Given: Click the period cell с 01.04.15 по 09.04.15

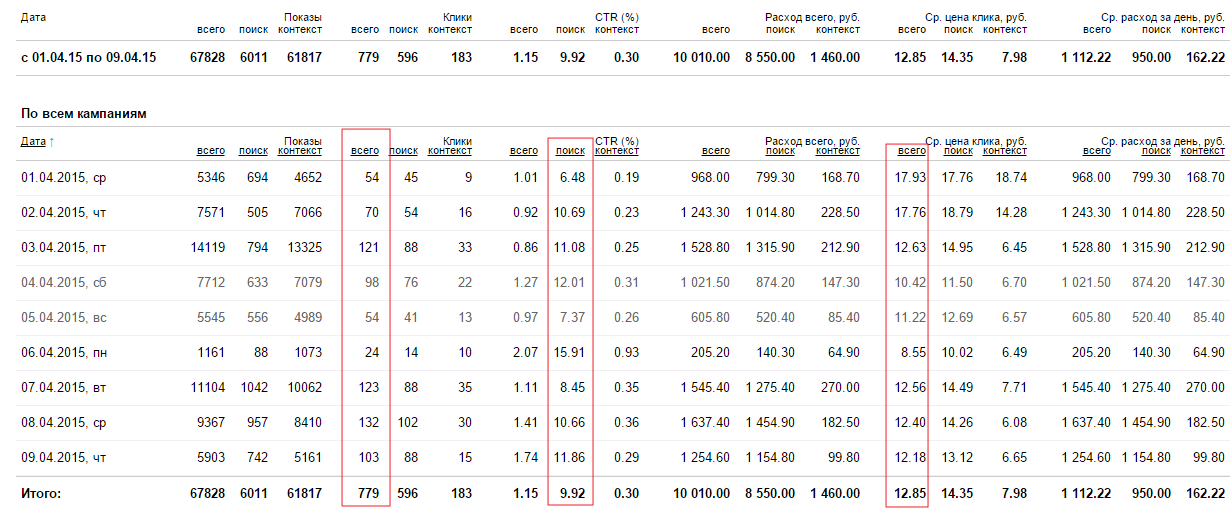Looking at the screenshot, I should 88,58.
